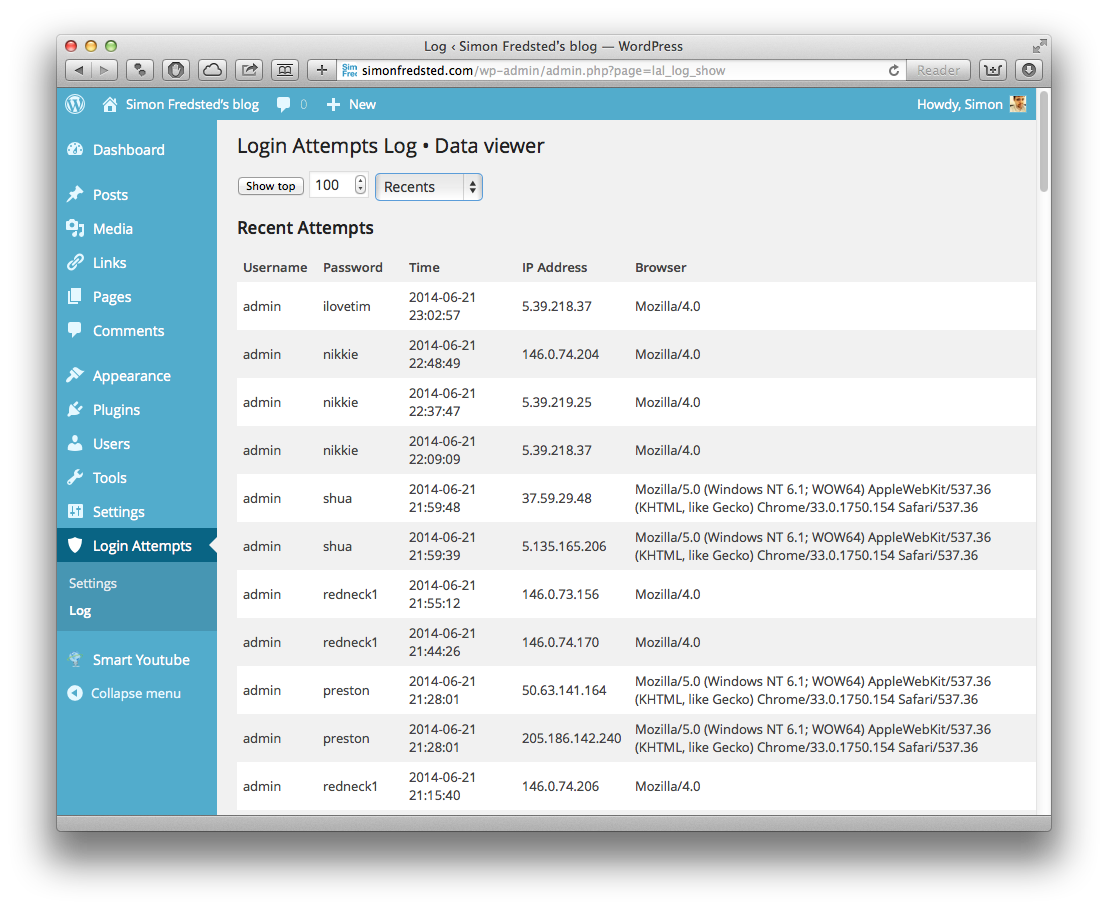Screen dimensions: 1108x910
Task: Click the IP address 146.0.74.206
Action: (560, 787)
